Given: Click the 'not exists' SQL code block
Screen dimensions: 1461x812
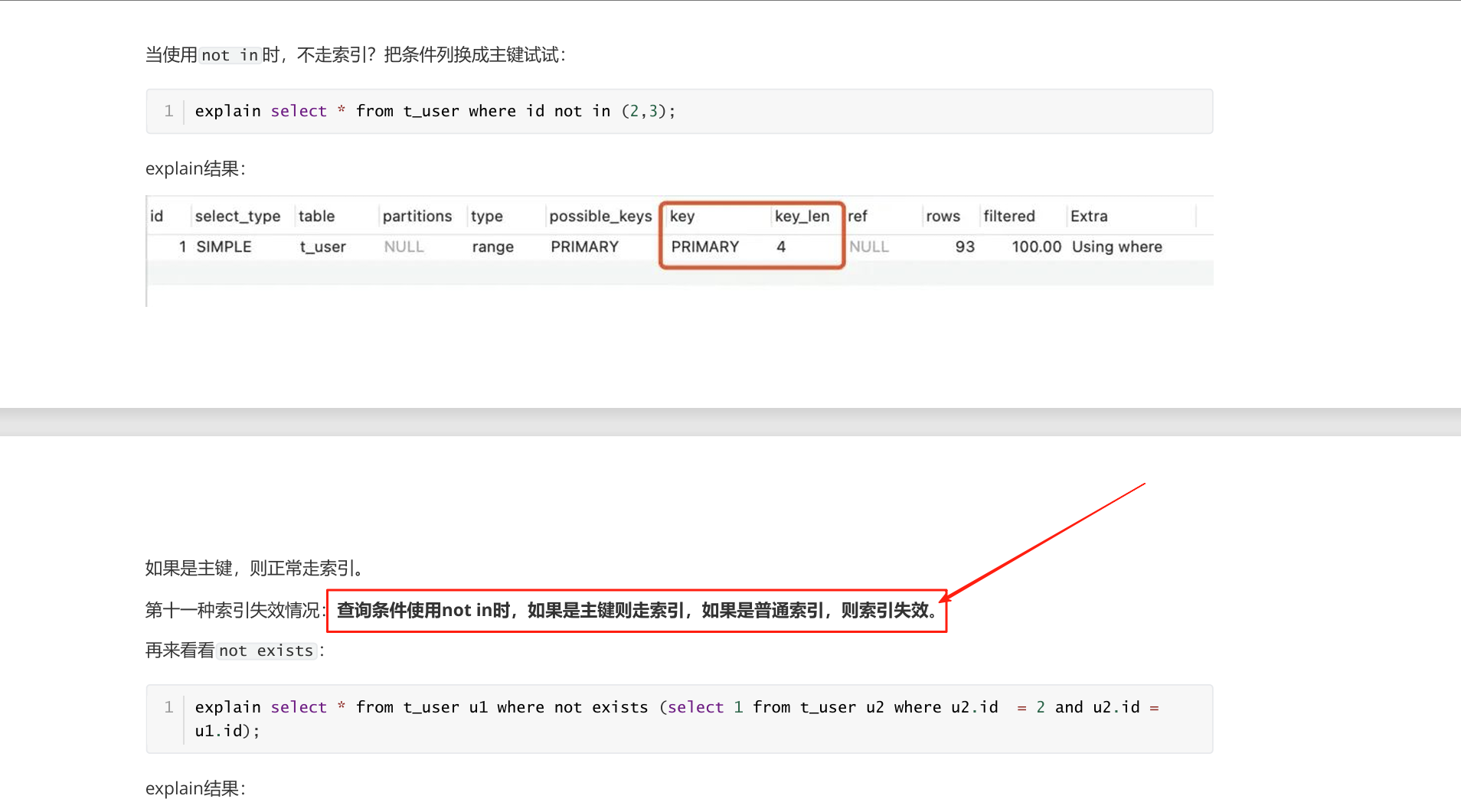Looking at the screenshot, I should point(679,719).
